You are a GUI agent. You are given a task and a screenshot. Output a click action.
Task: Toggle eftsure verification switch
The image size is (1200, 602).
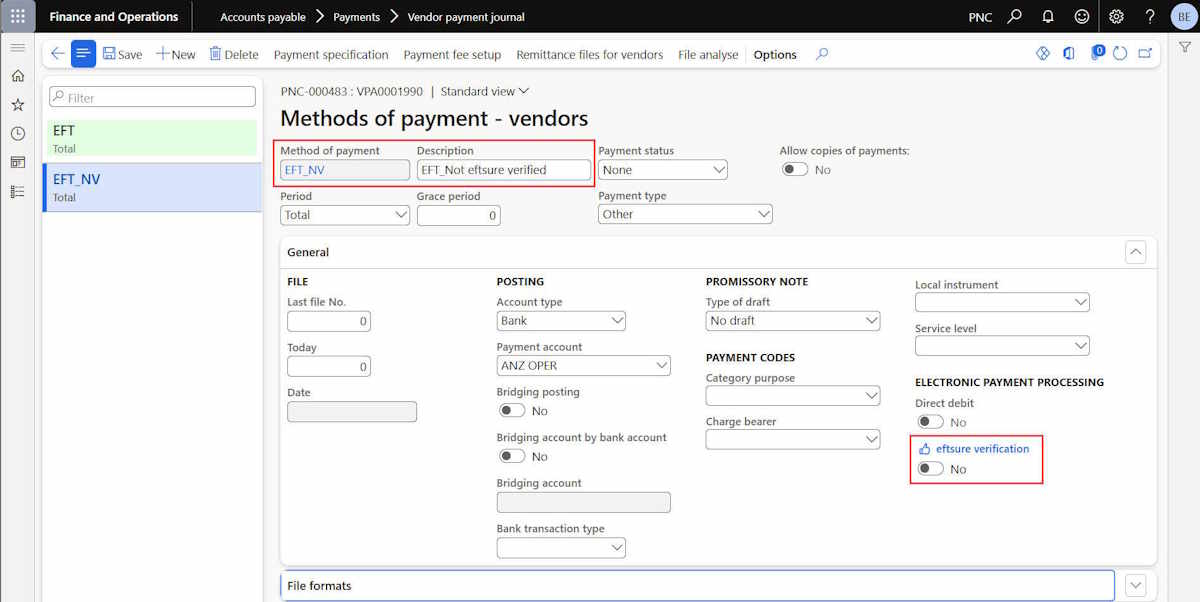coord(930,469)
